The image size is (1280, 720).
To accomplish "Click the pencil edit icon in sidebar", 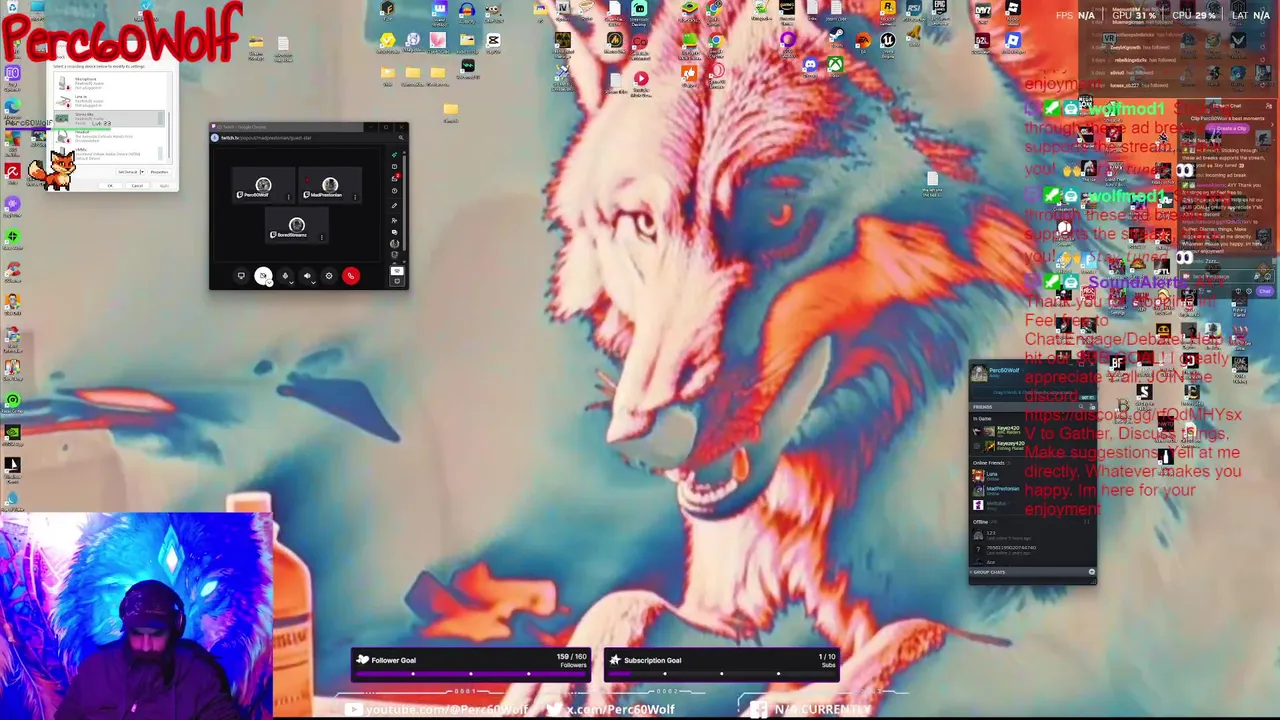I will coord(395,205).
